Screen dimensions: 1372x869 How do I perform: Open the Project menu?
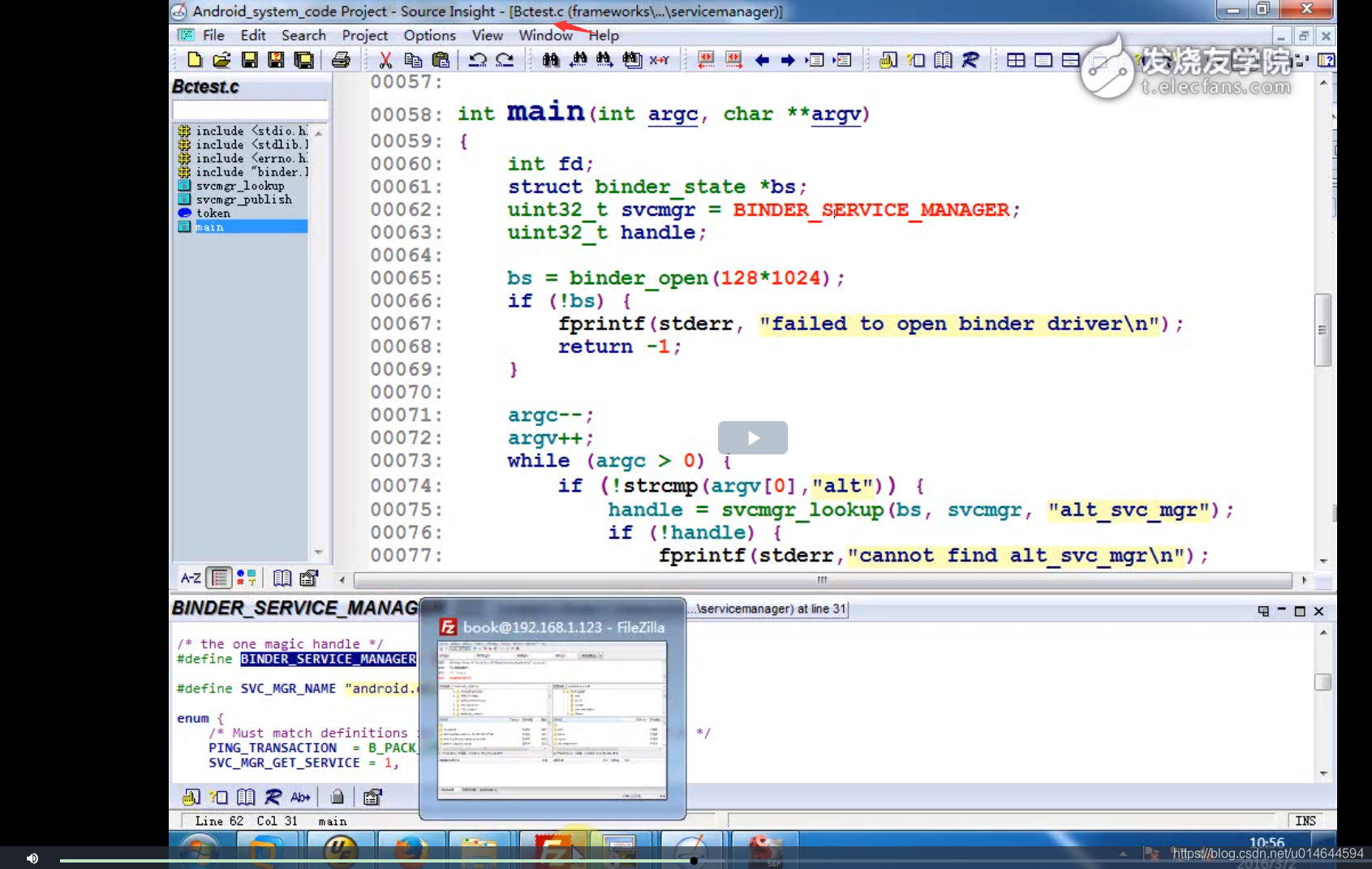[364, 35]
